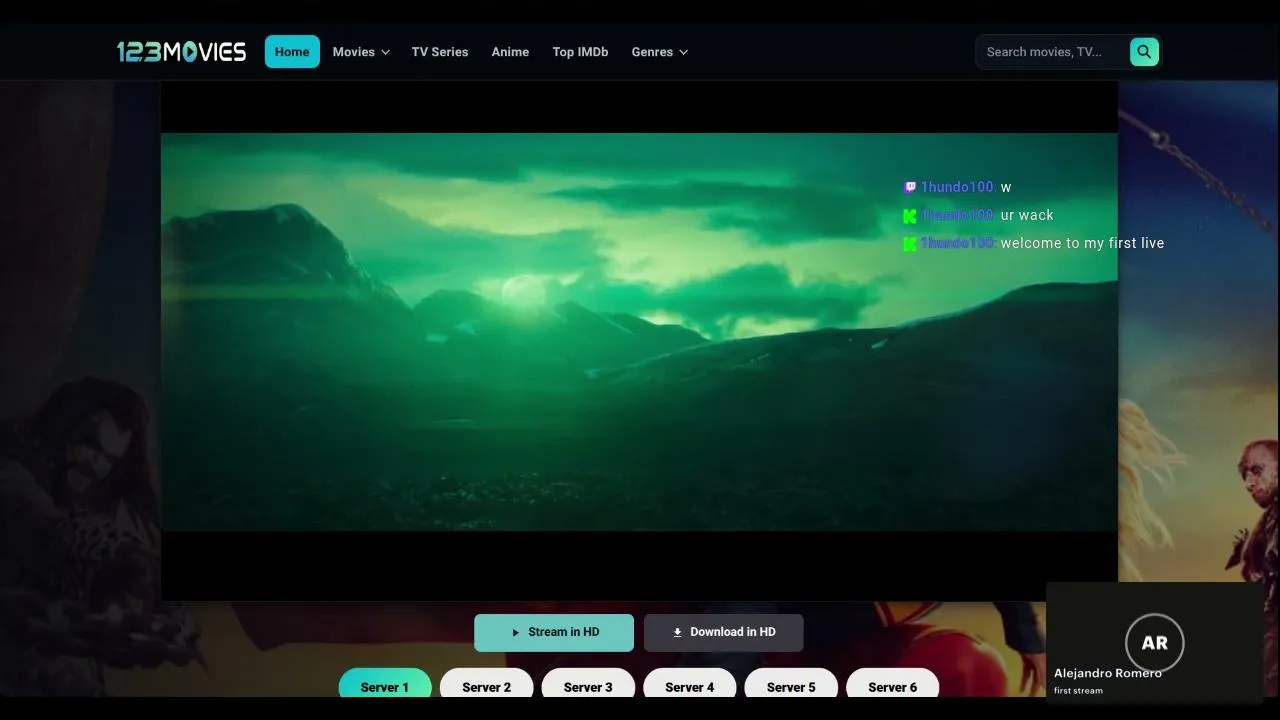The width and height of the screenshot is (1280, 720).
Task: Click the "first stream" caption
Action: pyautogui.click(x=1078, y=690)
